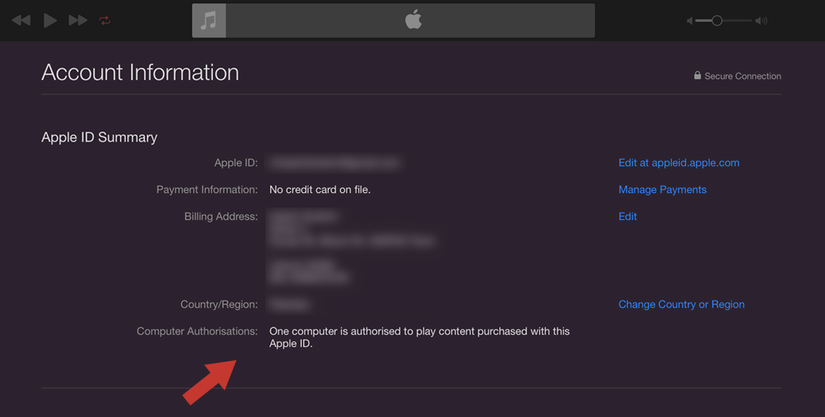Click the Account Information heading
This screenshot has height=417, width=825.
140,73
